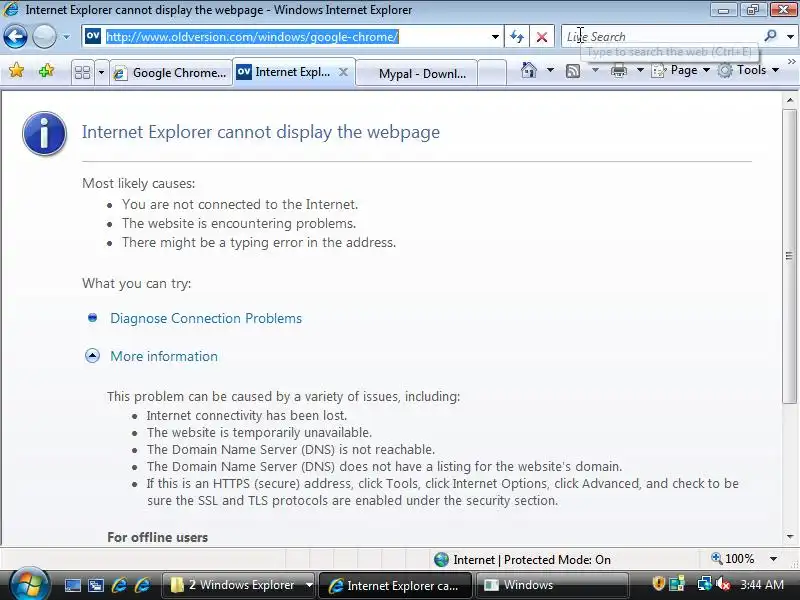This screenshot has width=800, height=600.
Task: Expand the feeds dropdown arrow
Action: click(x=595, y=70)
